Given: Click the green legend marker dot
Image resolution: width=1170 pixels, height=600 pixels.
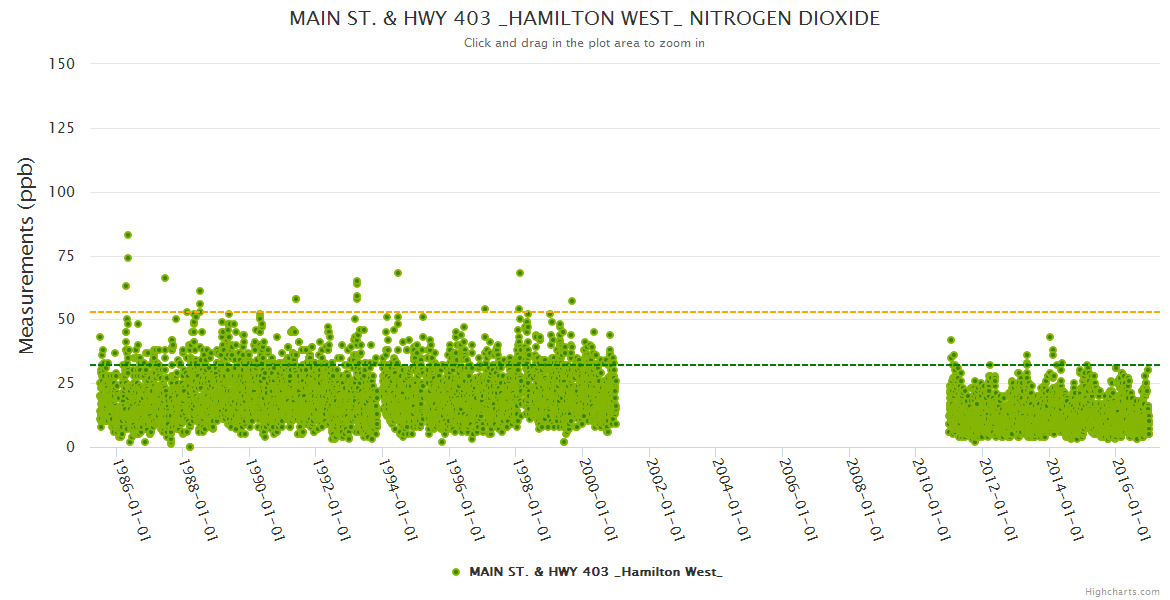Looking at the screenshot, I should pos(456,571).
